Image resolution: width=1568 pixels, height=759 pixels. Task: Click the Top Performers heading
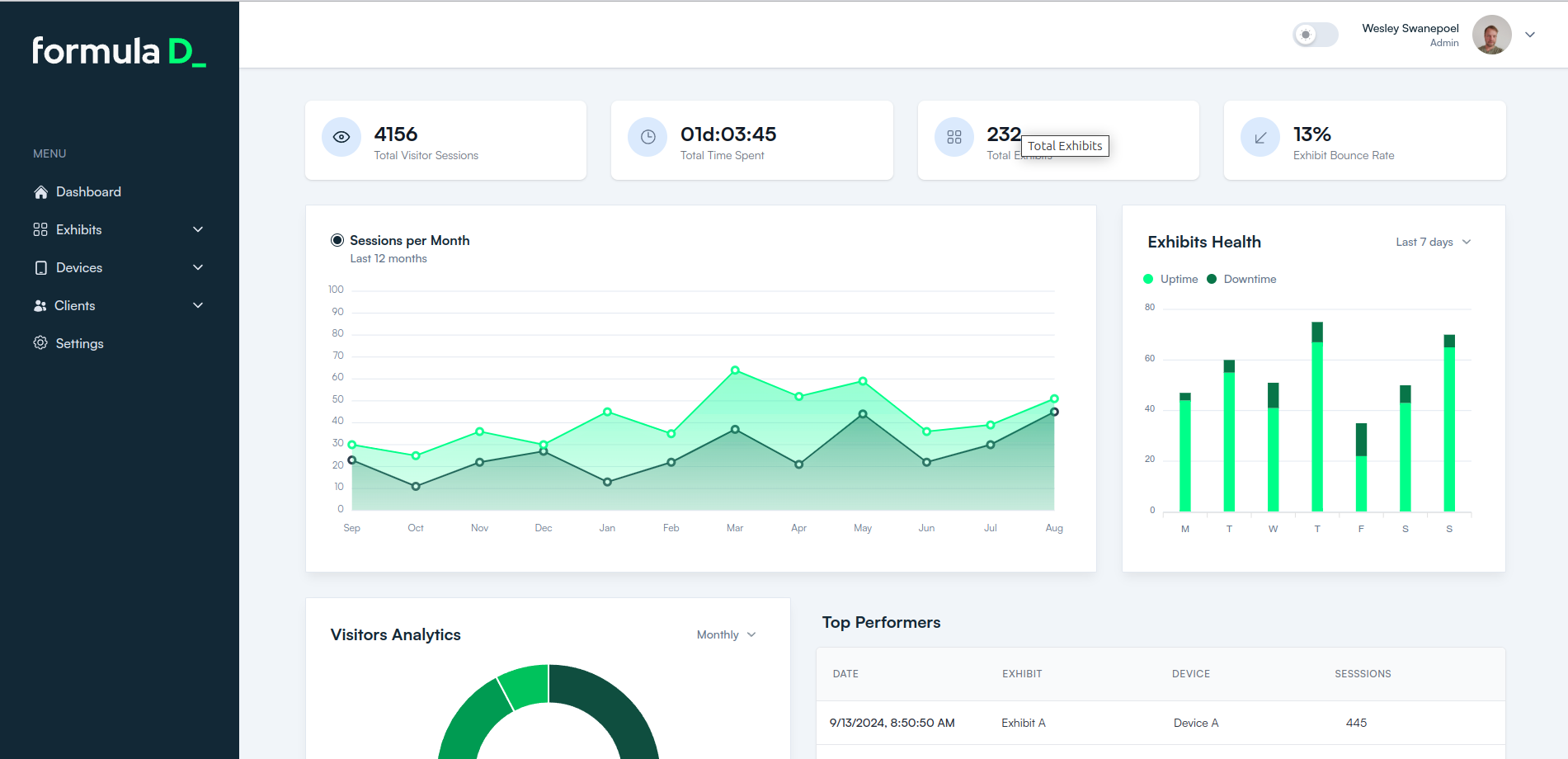tap(881, 622)
